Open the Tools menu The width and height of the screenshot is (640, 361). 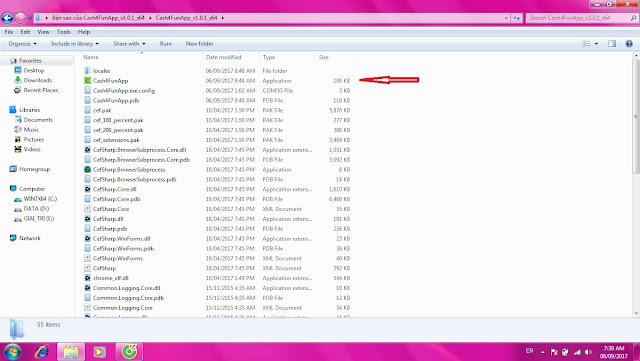64,32
